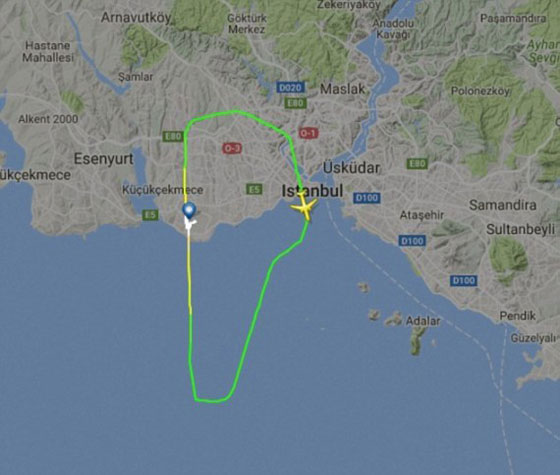
Task: Click the Adalar islands label
Action: (x=423, y=321)
